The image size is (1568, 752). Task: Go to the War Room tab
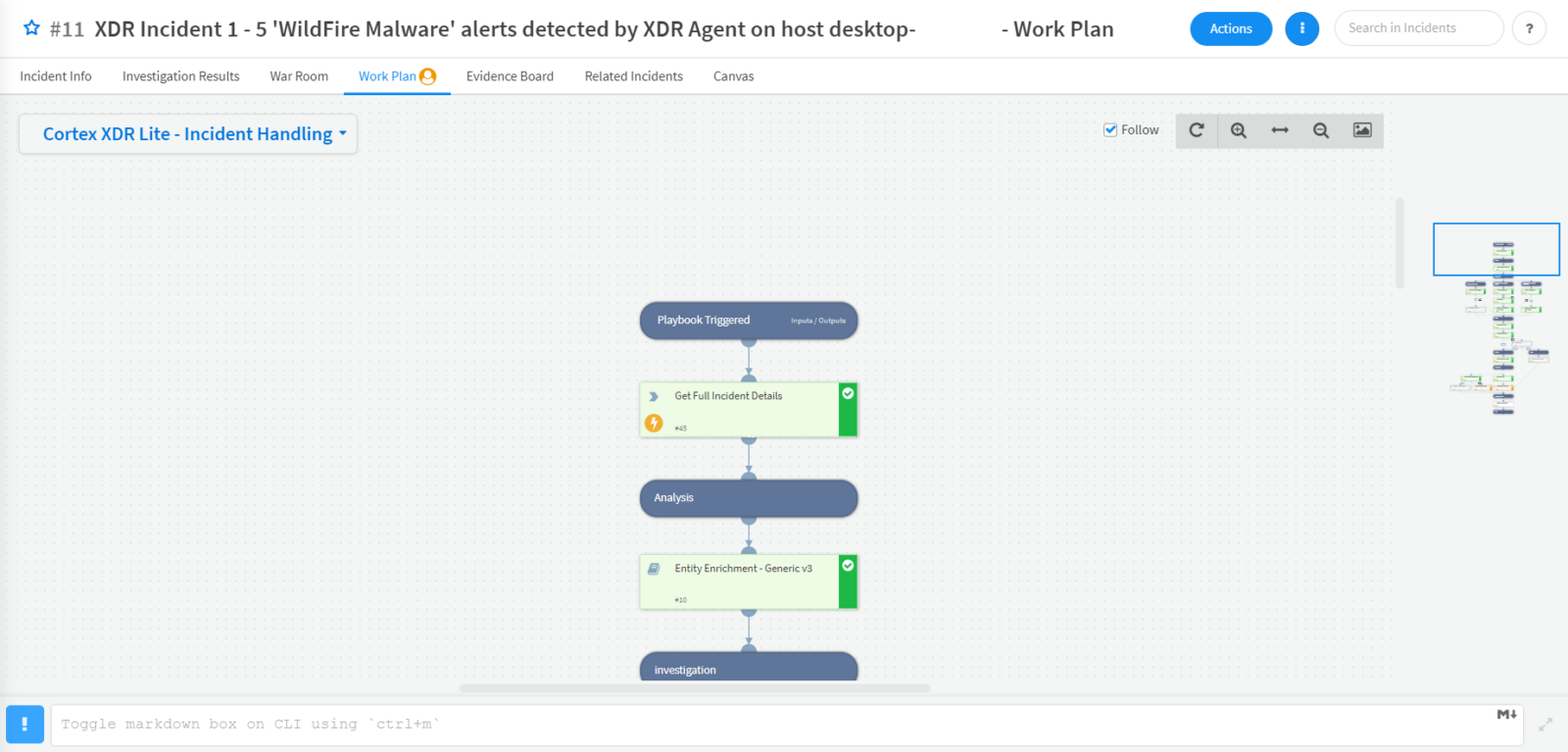tap(299, 76)
